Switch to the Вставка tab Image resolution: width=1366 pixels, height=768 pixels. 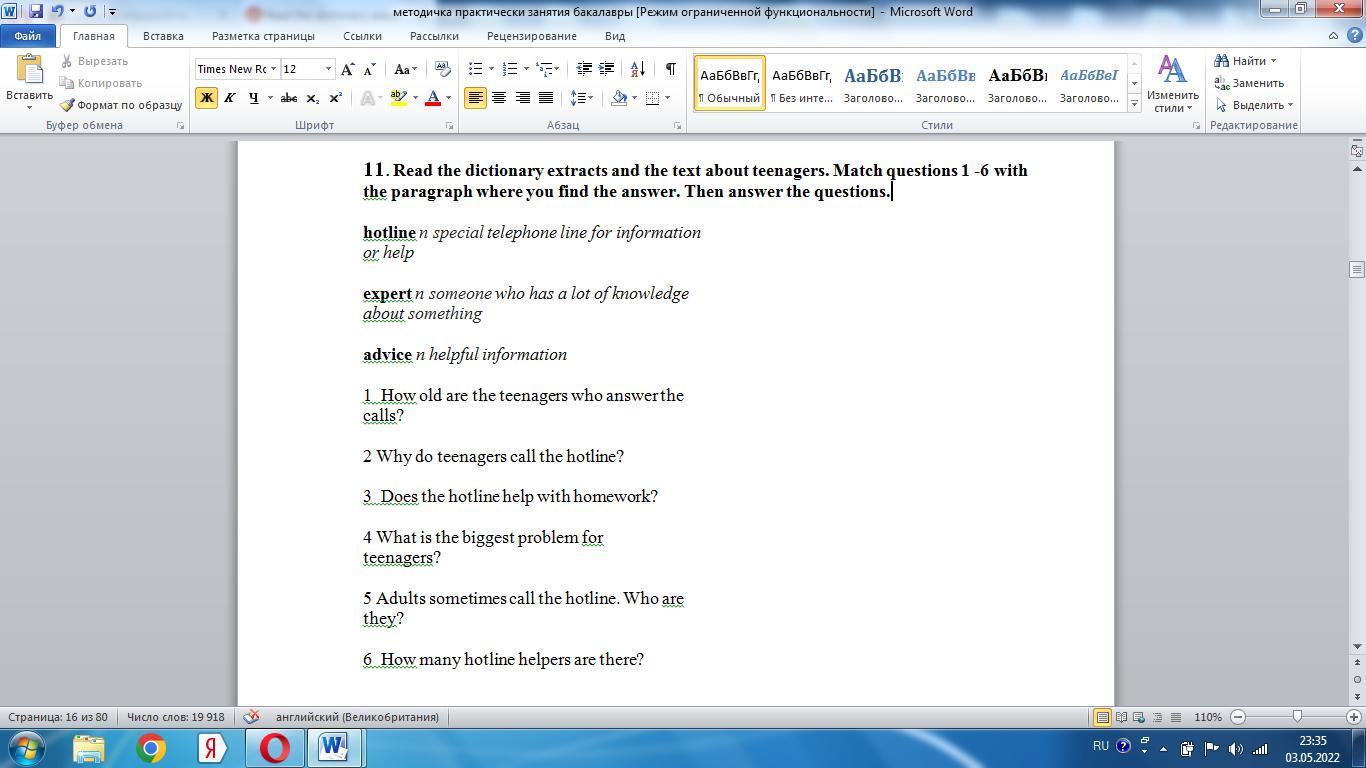(x=163, y=36)
